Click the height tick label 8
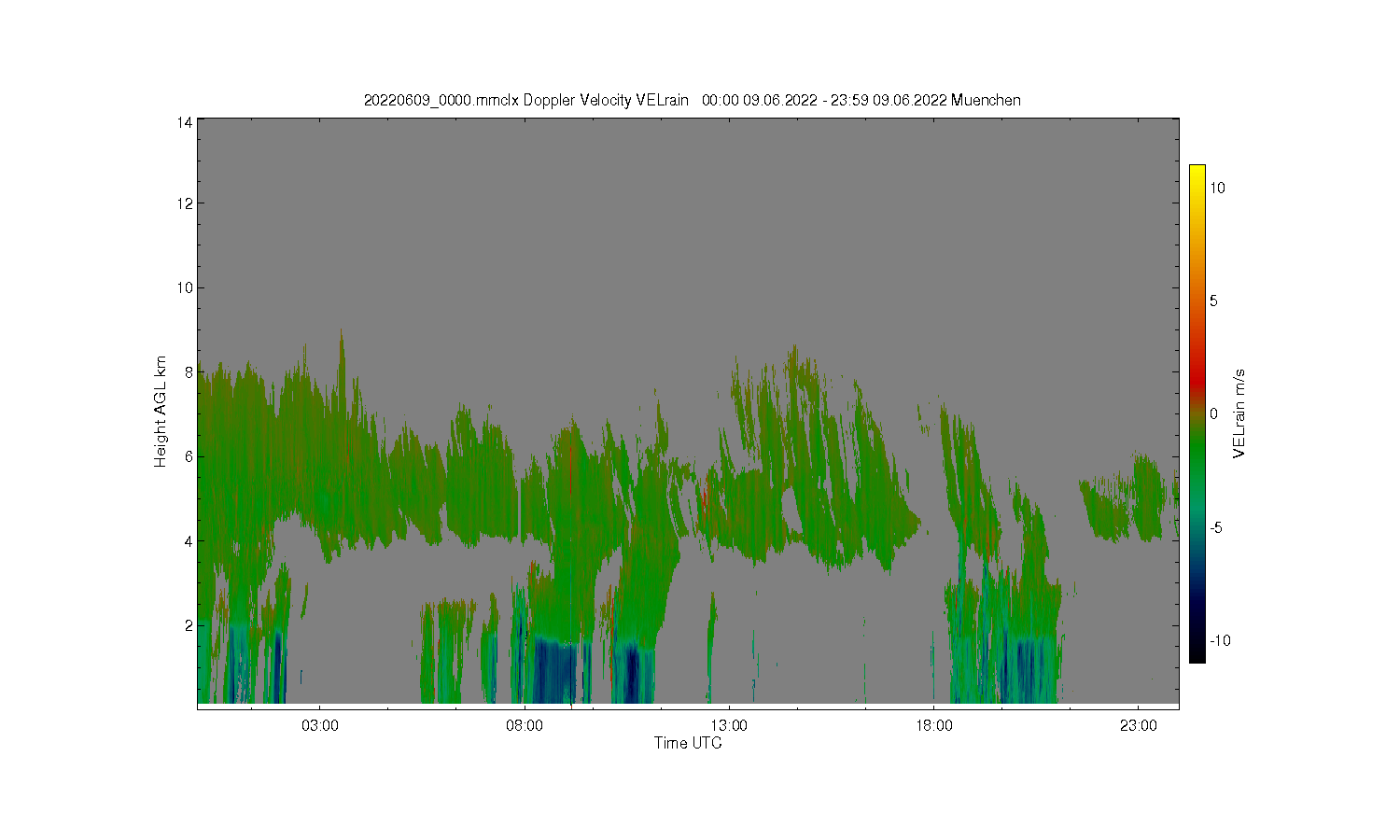This screenshot has width=1400, height=840. coord(188,372)
